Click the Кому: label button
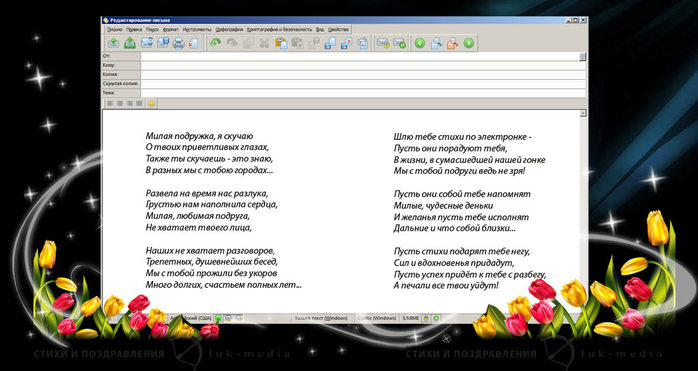 [x=122, y=65]
